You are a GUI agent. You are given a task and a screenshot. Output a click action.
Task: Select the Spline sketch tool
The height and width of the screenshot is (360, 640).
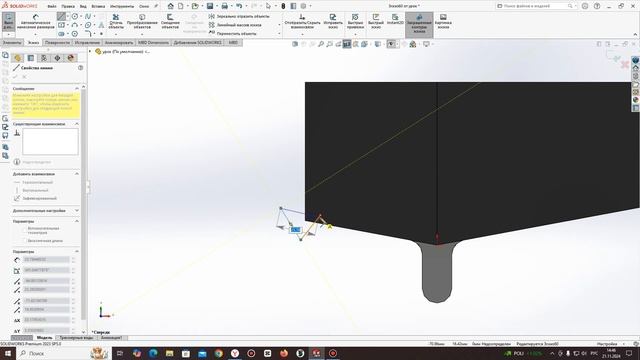point(88,16)
